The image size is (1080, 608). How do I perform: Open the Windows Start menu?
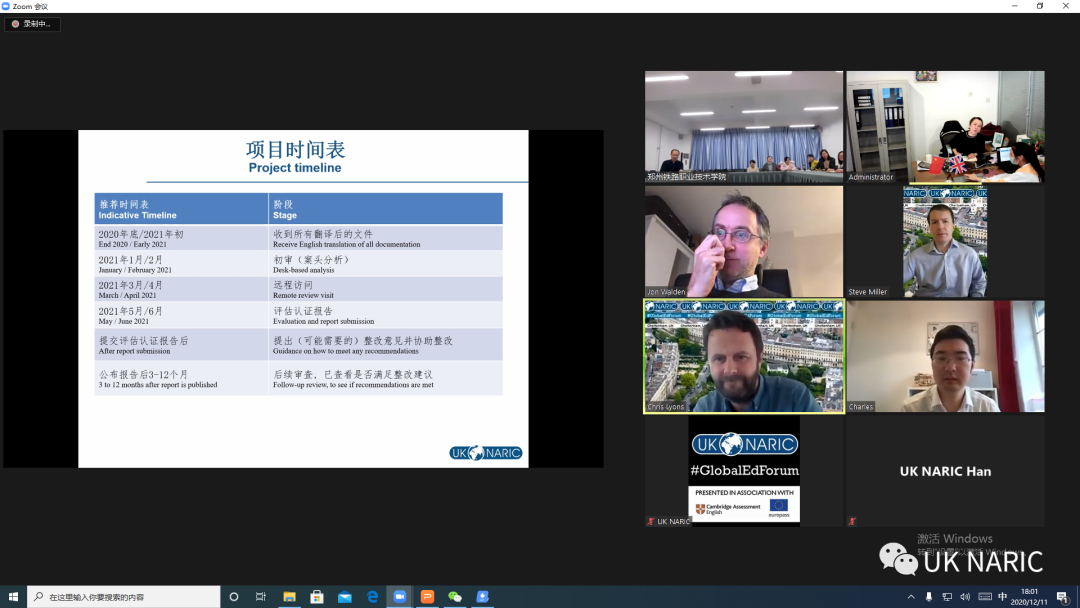tap(13, 596)
